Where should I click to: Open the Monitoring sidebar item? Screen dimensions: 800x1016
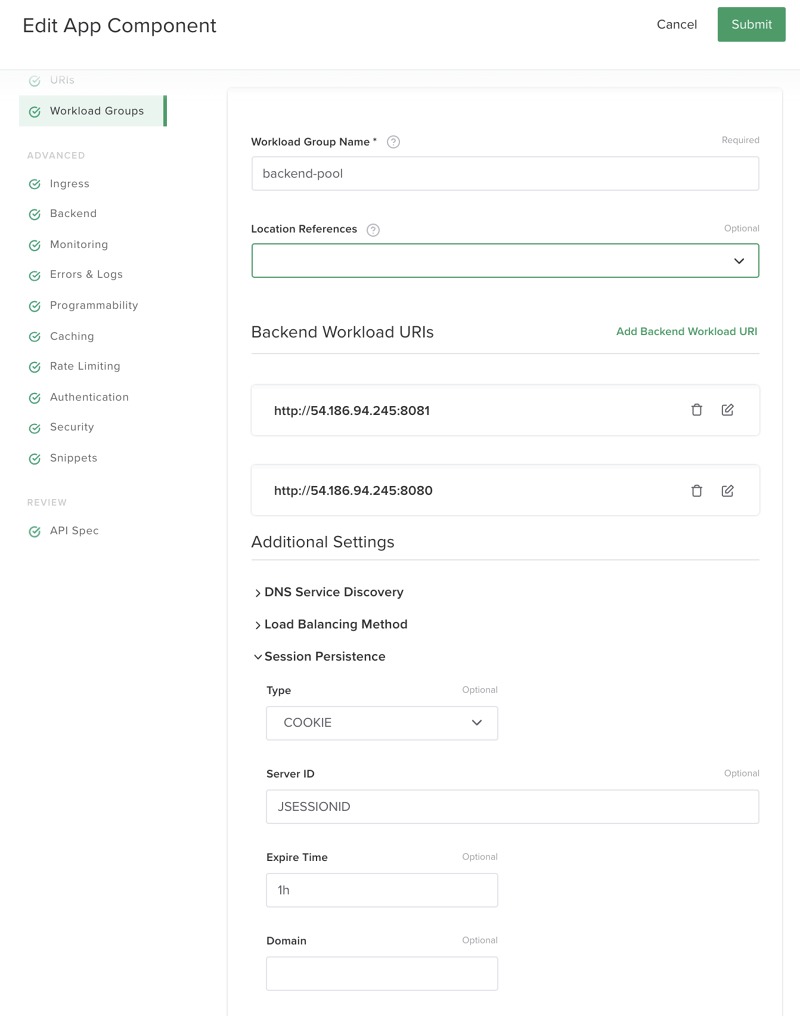pyautogui.click(x=79, y=245)
